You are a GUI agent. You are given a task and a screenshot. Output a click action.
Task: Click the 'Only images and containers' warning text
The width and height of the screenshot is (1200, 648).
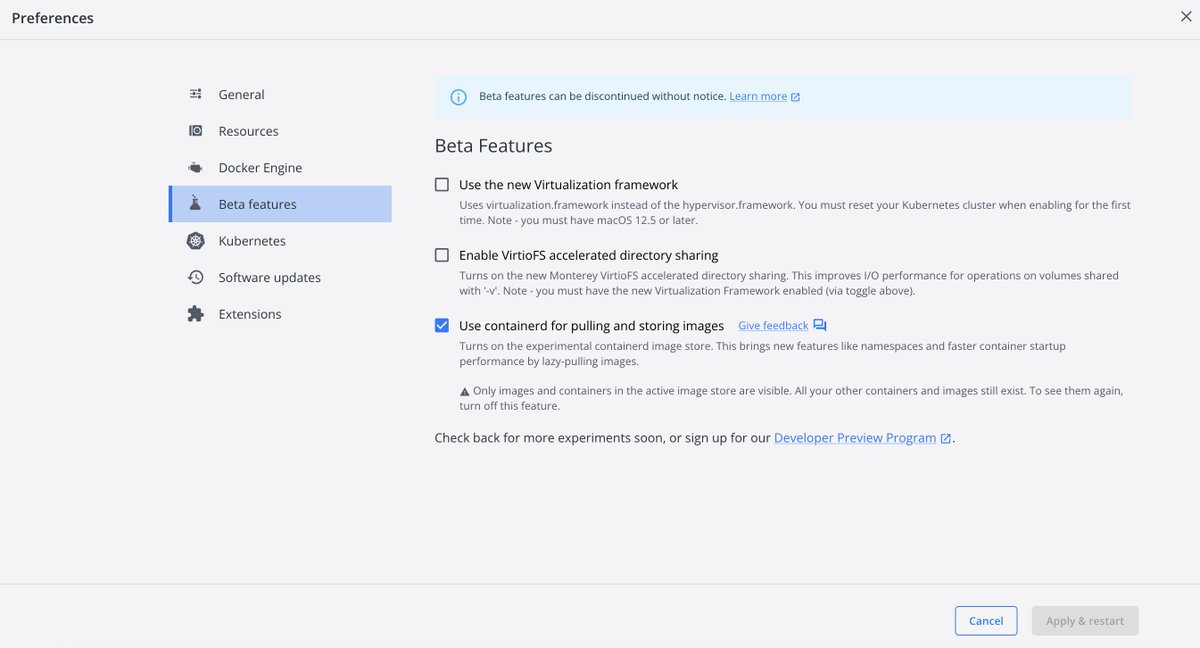[x=791, y=399]
